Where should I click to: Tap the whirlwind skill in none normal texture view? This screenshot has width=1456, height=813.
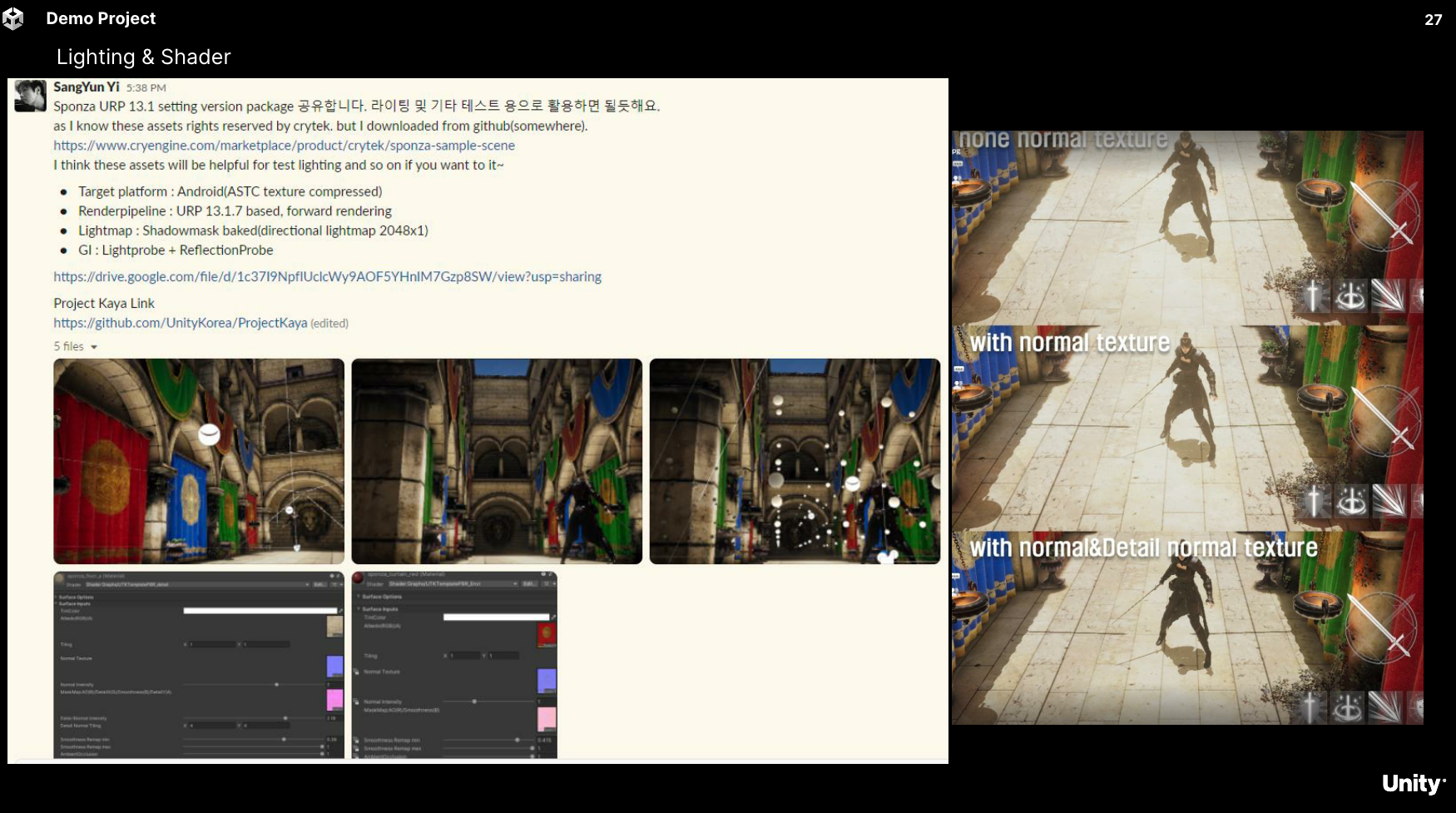click(x=1350, y=295)
